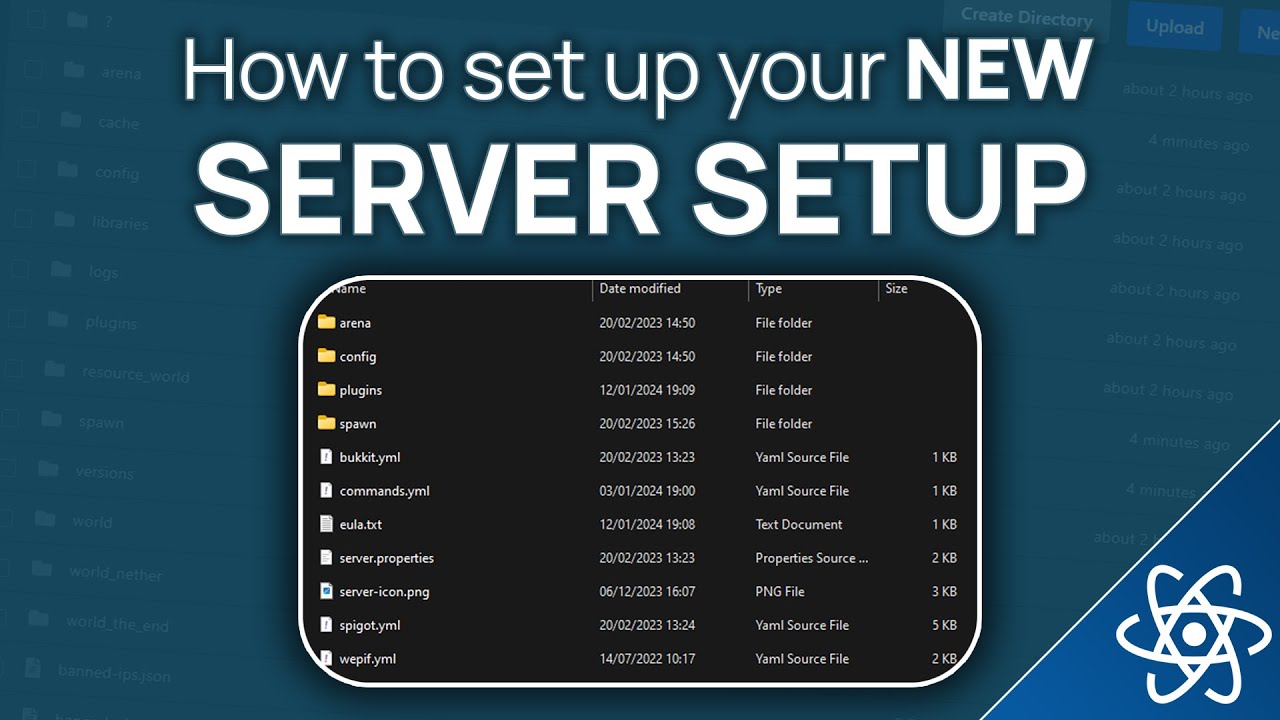Click the date 20/02/2023 15:26 in the spawn row
This screenshot has height=720, width=1280.
[x=647, y=424]
